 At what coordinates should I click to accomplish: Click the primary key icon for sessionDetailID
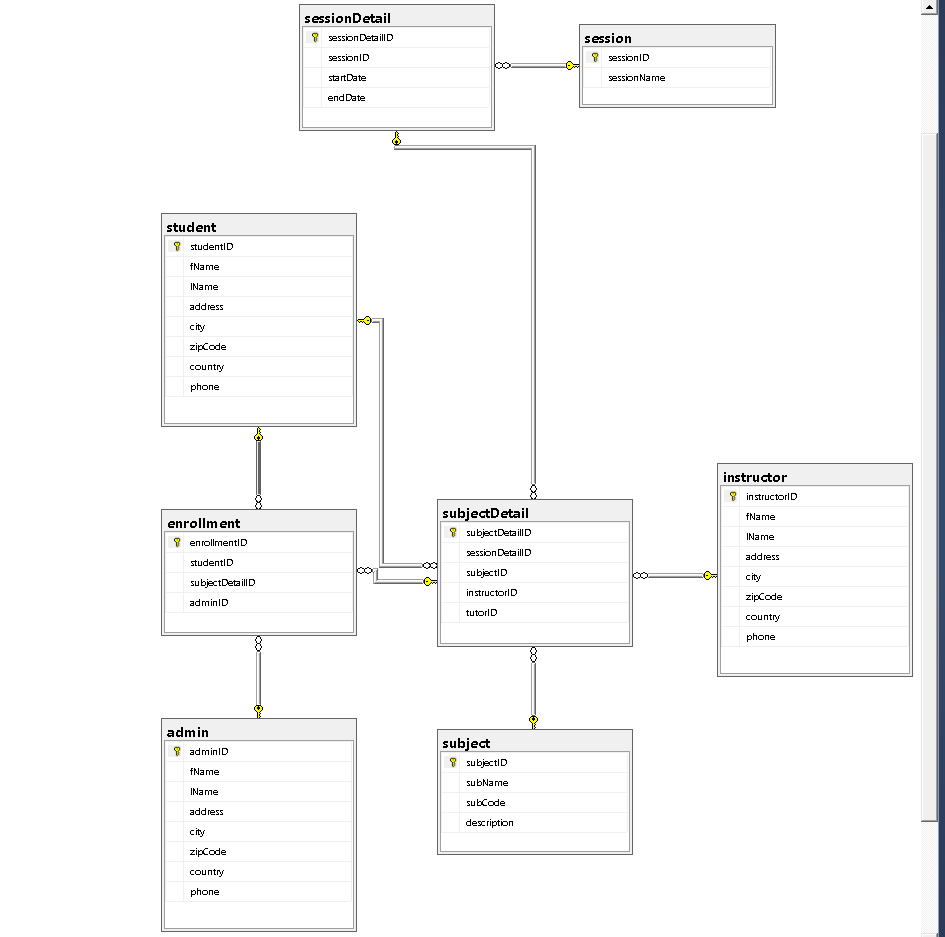point(314,37)
